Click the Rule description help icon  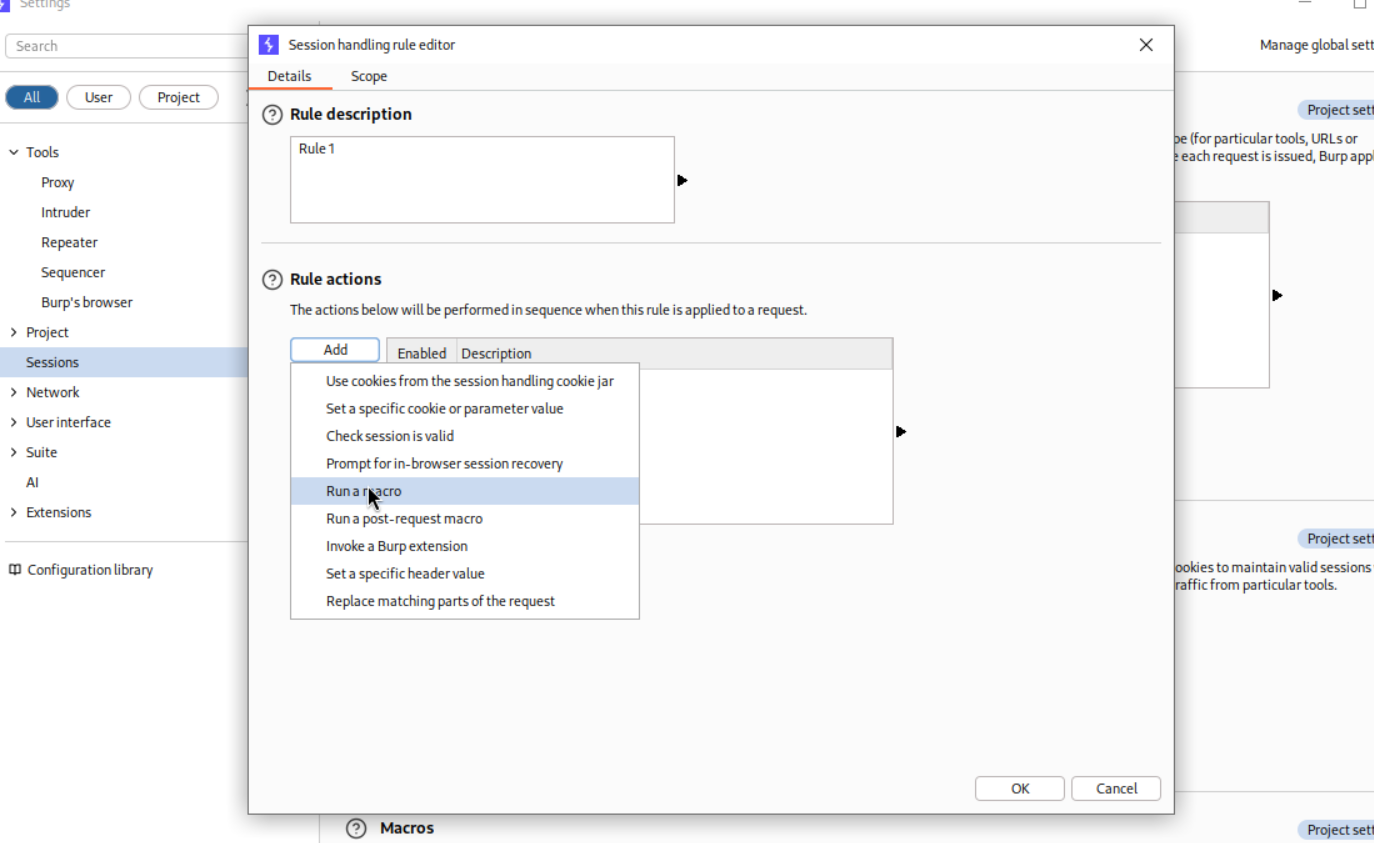pyautogui.click(x=272, y=115)
